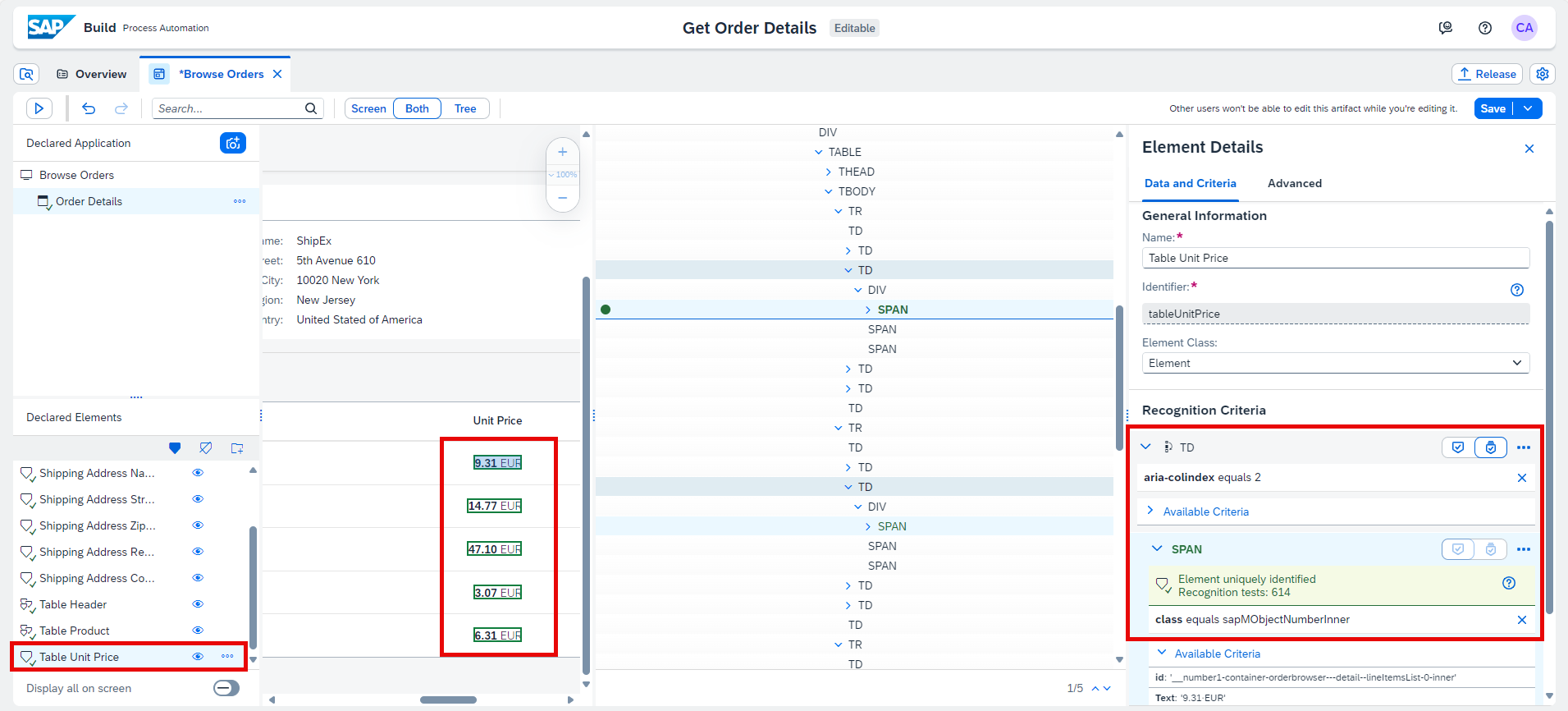Expand the selected SPAN tree node
Screen dimensions: 1568x711
coord(867,310)
